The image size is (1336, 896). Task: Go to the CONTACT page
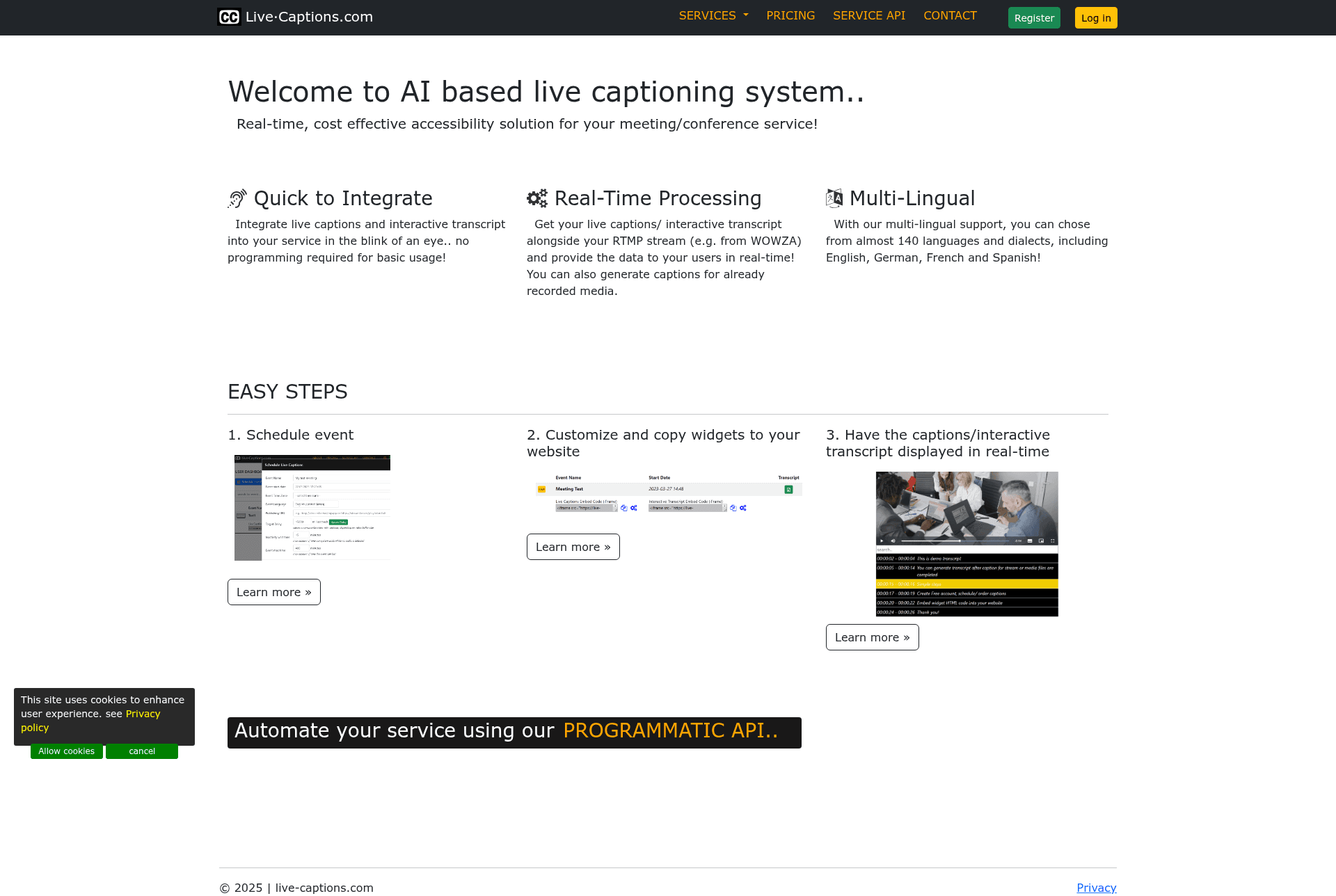click(x=950, y=15)
